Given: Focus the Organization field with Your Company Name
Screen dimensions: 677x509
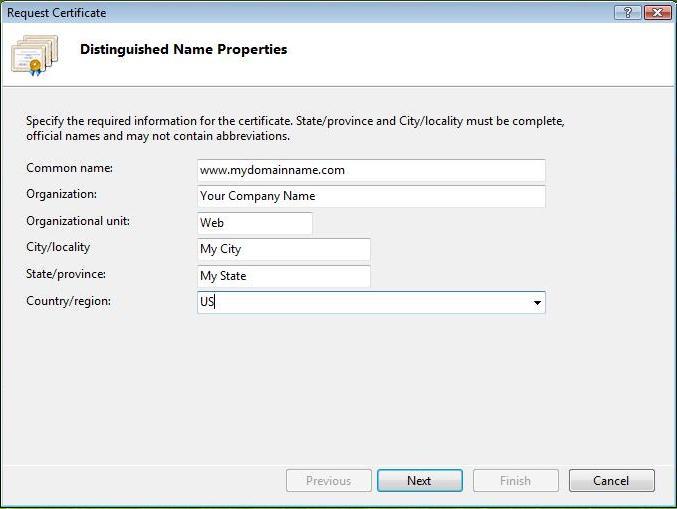Looking at the screenshot, I should tap(371, 196).
